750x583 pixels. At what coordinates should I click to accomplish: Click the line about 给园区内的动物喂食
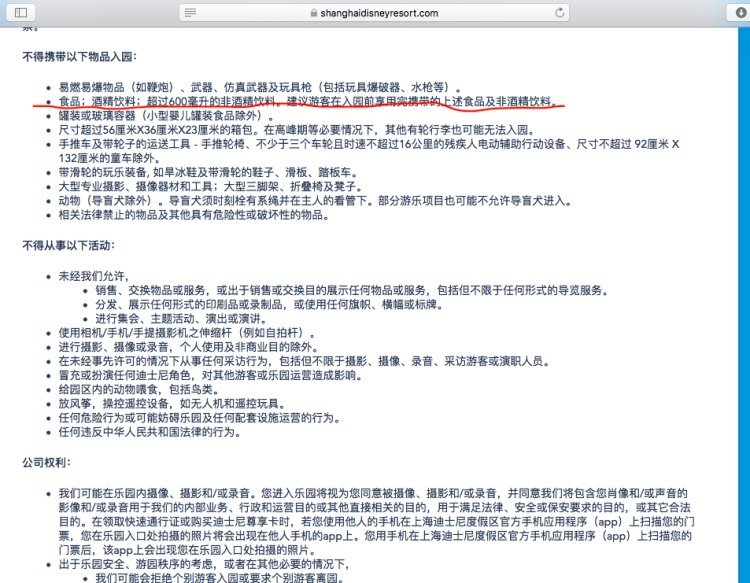138,389
